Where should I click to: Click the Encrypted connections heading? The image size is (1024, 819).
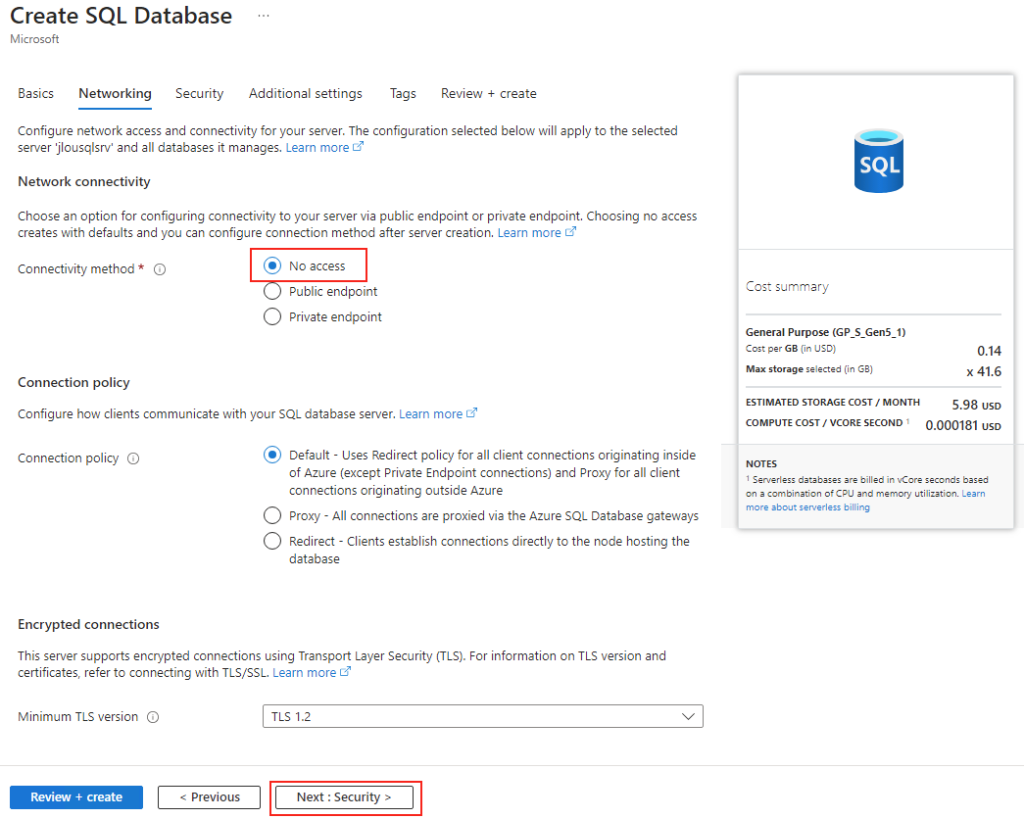88,624
